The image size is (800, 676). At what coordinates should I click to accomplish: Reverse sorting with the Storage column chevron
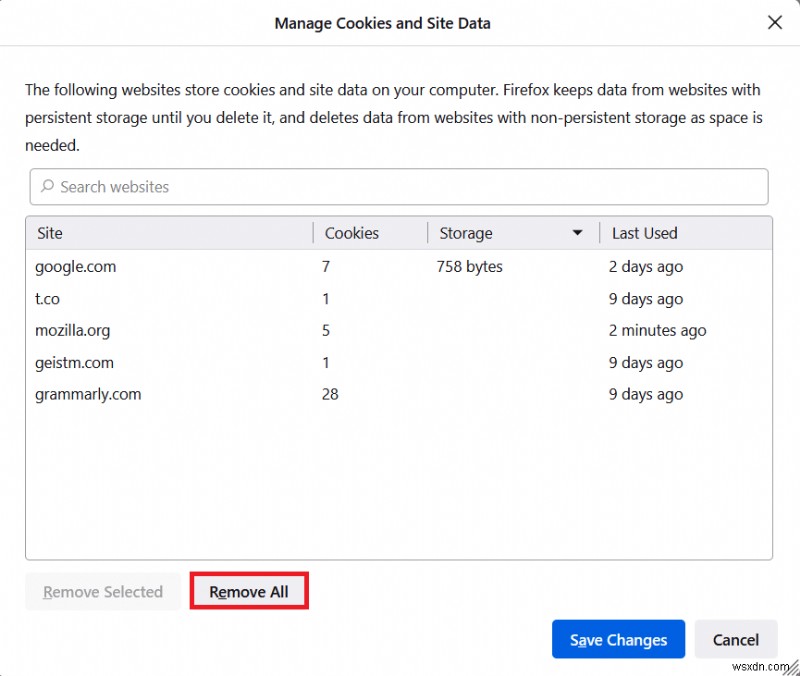[x=578, y=232]
